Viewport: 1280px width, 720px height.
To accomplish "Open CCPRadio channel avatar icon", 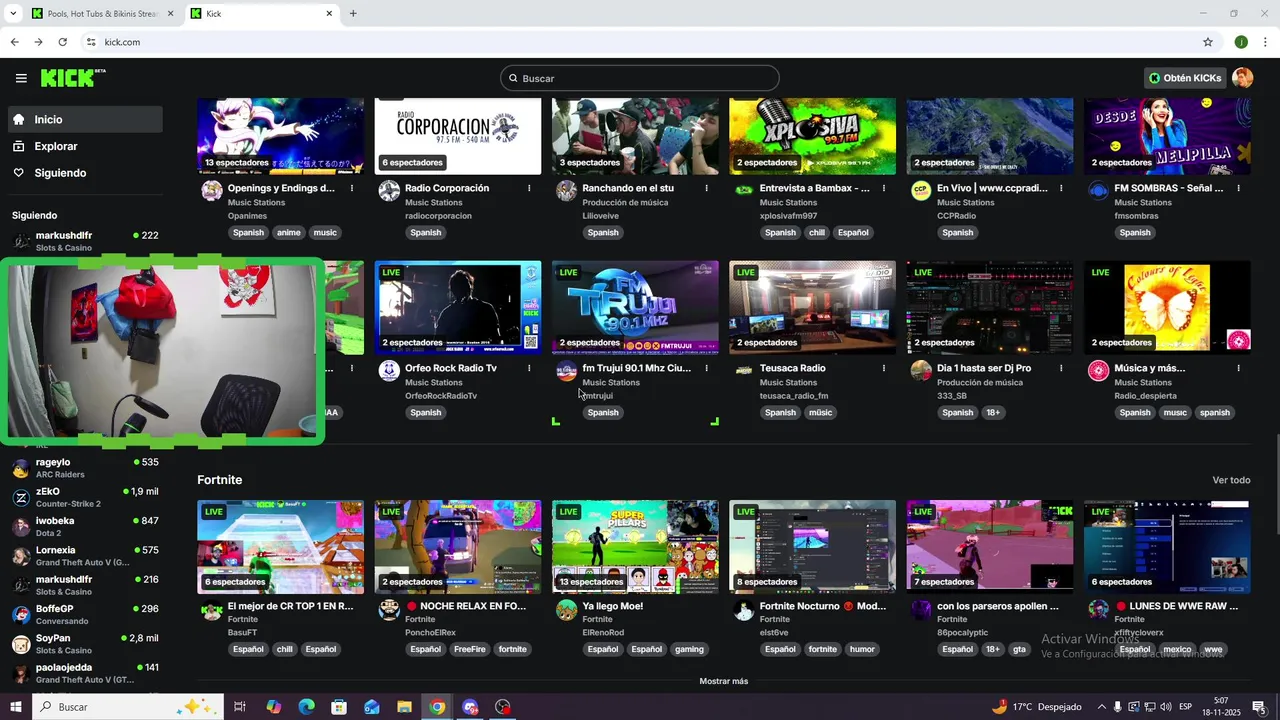I will pos(921,191).
